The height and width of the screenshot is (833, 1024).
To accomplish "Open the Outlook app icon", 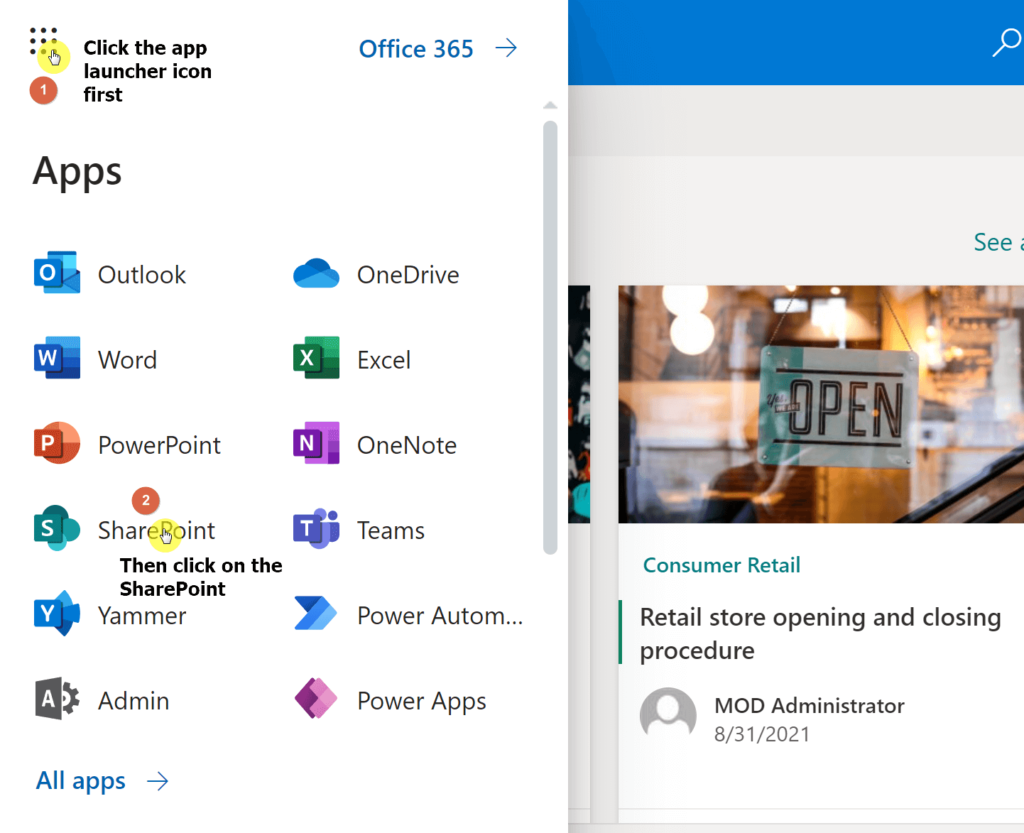I will coord(57,272).
